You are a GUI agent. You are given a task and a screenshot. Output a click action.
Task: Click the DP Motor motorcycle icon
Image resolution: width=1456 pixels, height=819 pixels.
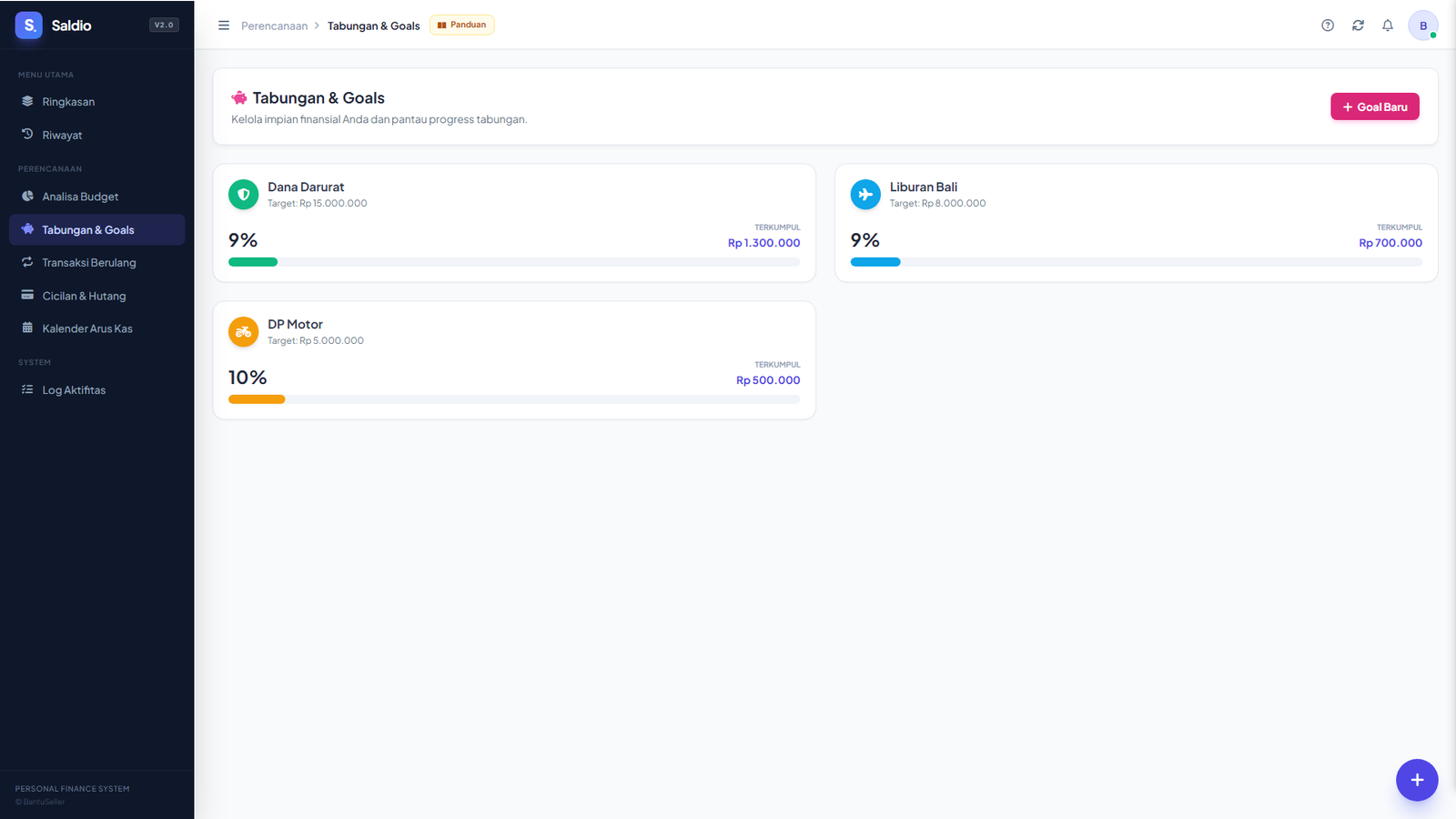click(244, 332)
